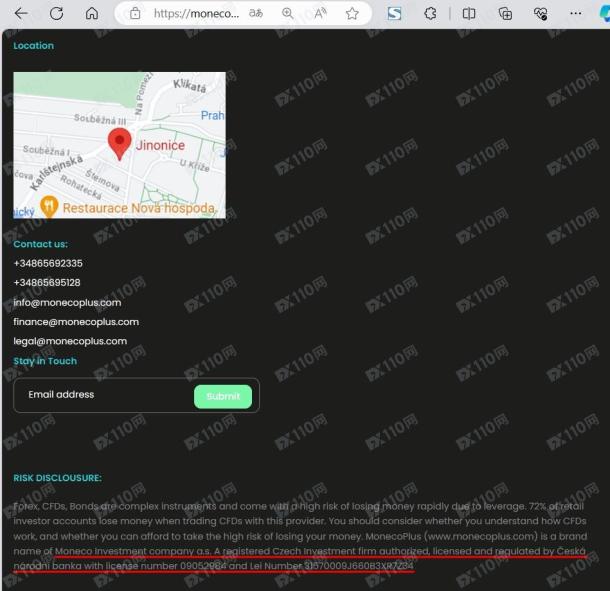Toggle split screen icon

pyautogui.click(x=469, y=14)
